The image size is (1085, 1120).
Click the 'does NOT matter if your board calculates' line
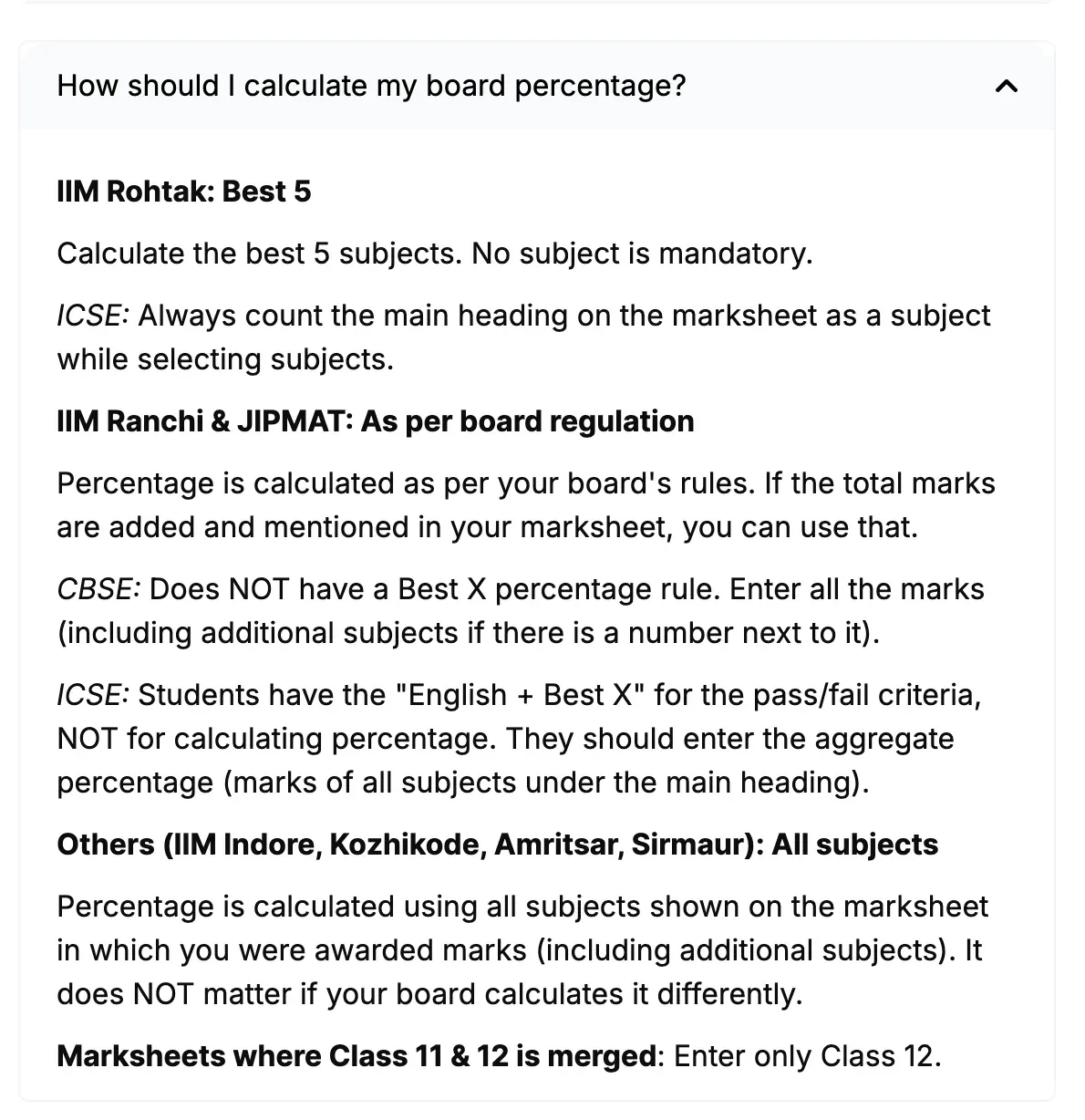[429, 994]
